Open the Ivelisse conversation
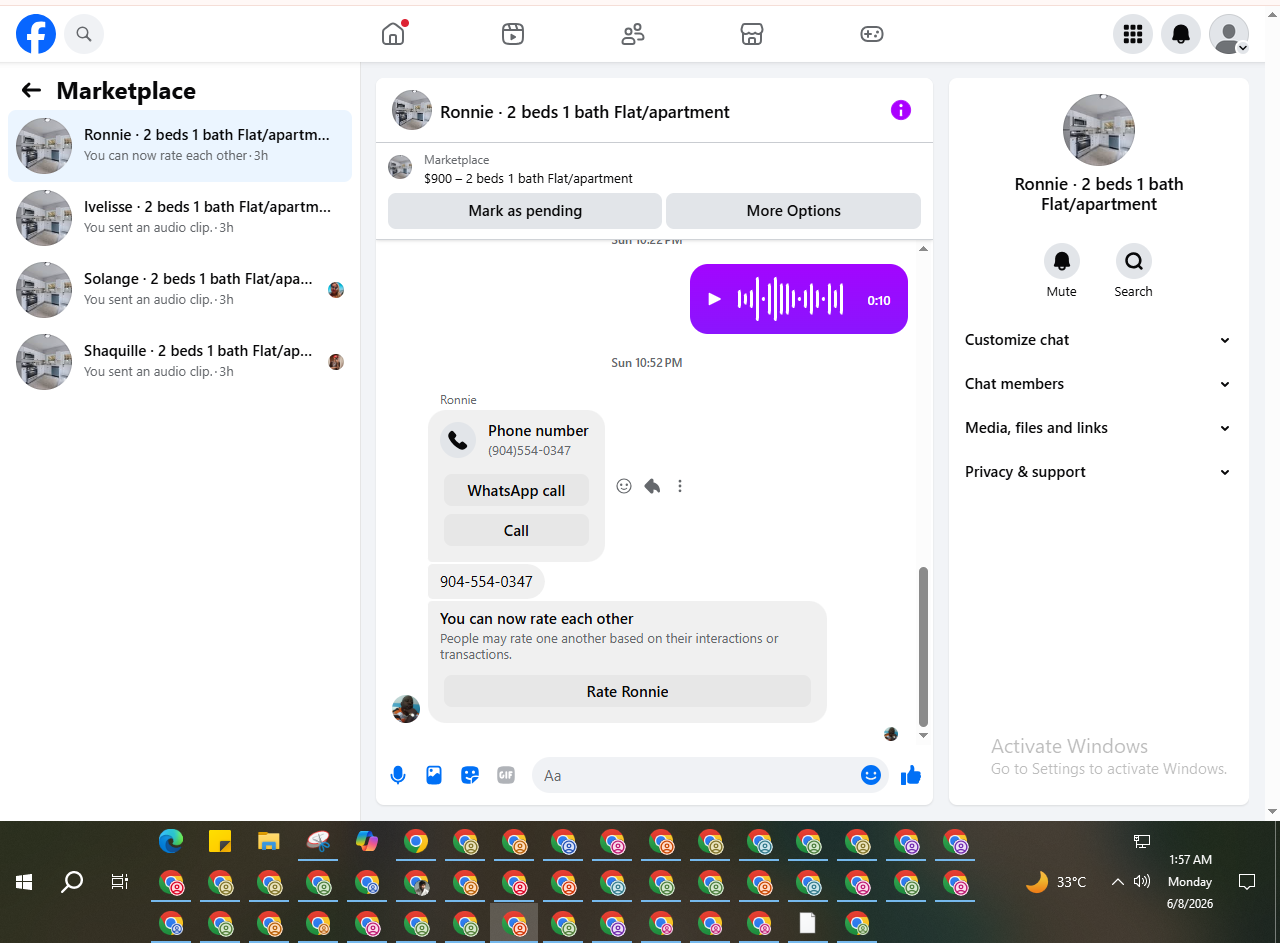This screenshot has width=1280, height=943. pos(180,218)
